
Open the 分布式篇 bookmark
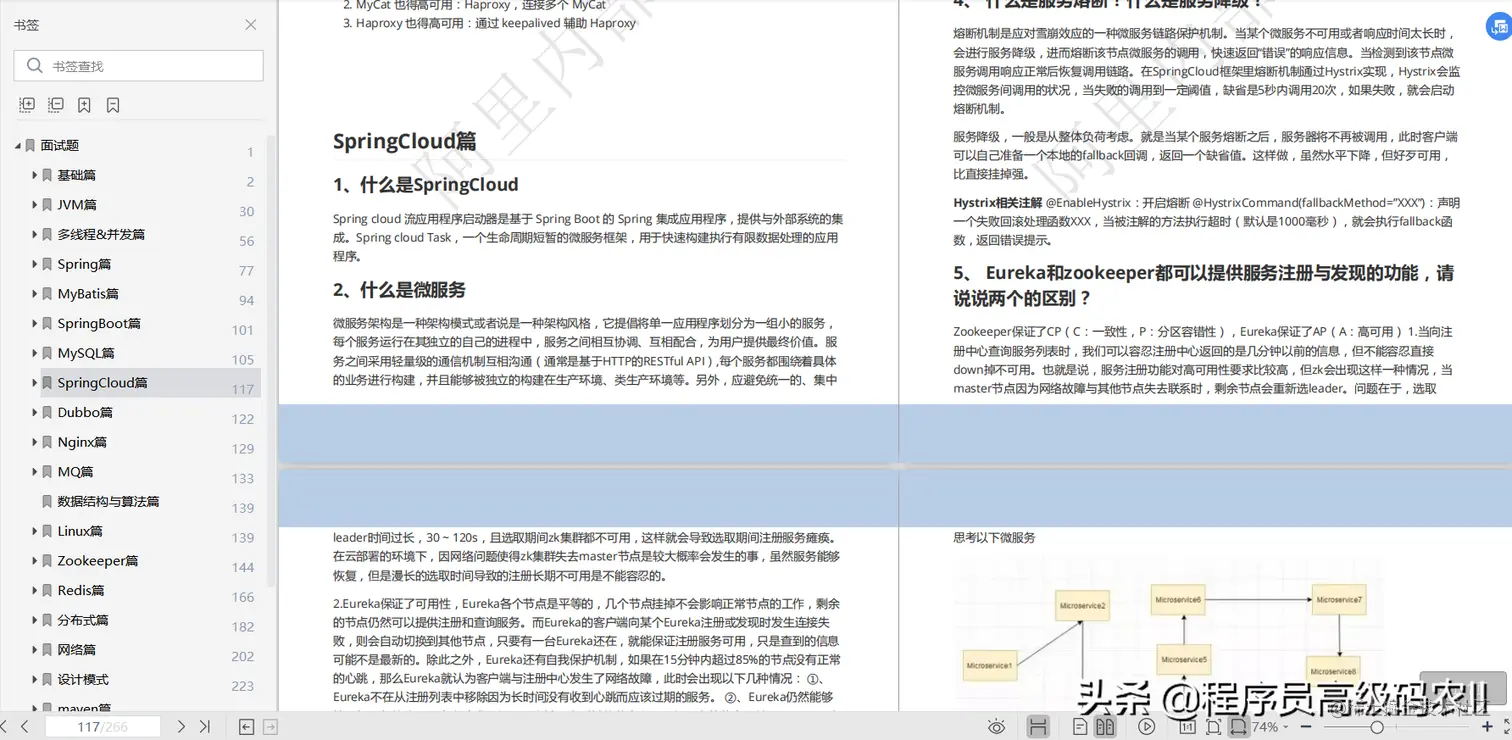coord(83,620)
